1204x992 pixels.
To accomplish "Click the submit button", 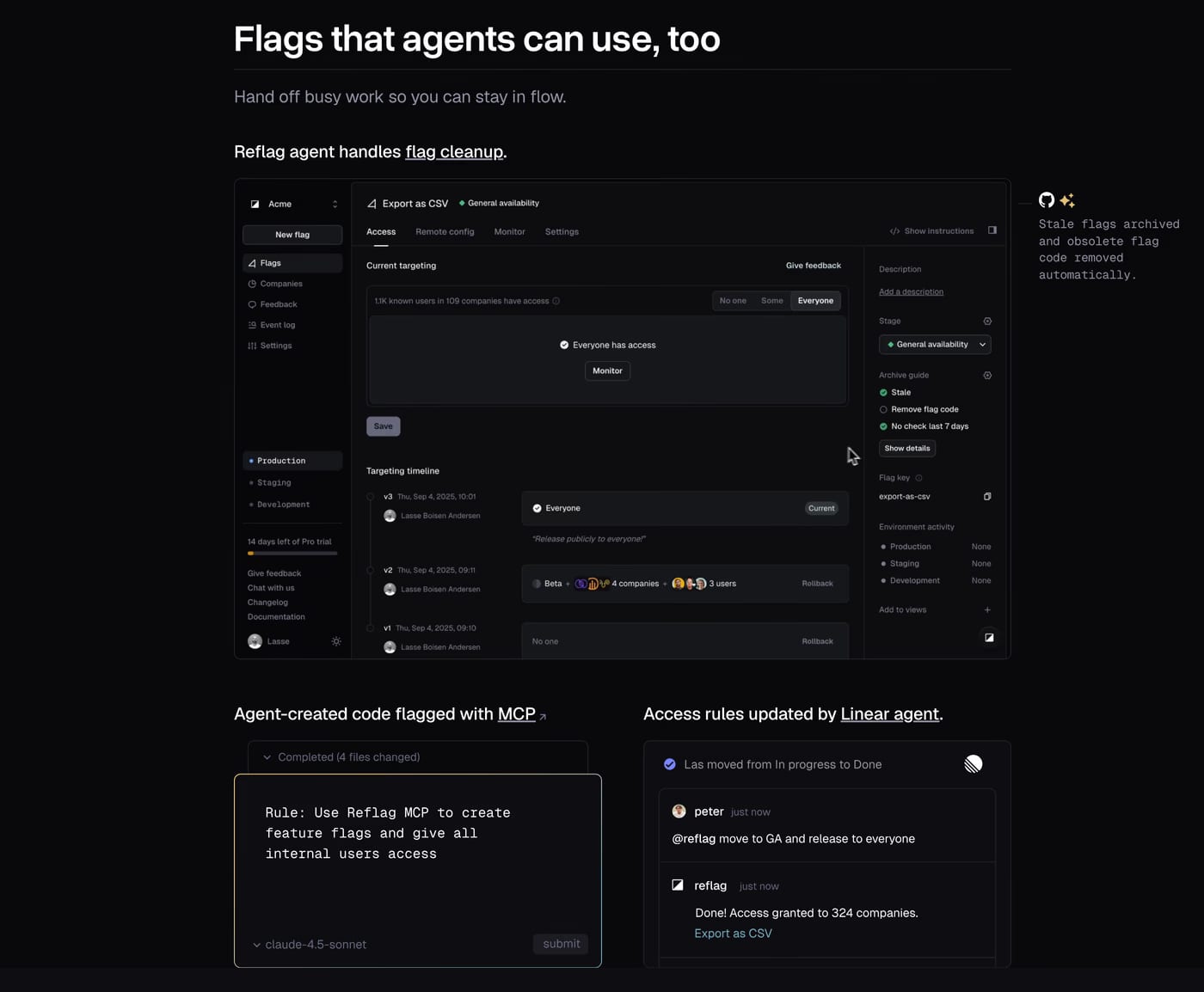I will [561, 944].
